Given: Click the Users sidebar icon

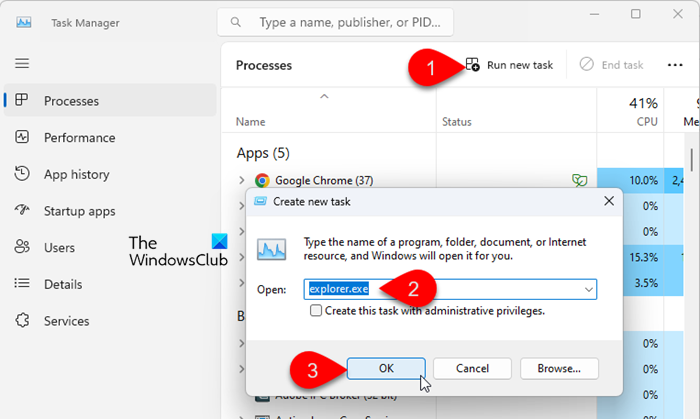Looking at the screenshot, I should pos(22,247).
